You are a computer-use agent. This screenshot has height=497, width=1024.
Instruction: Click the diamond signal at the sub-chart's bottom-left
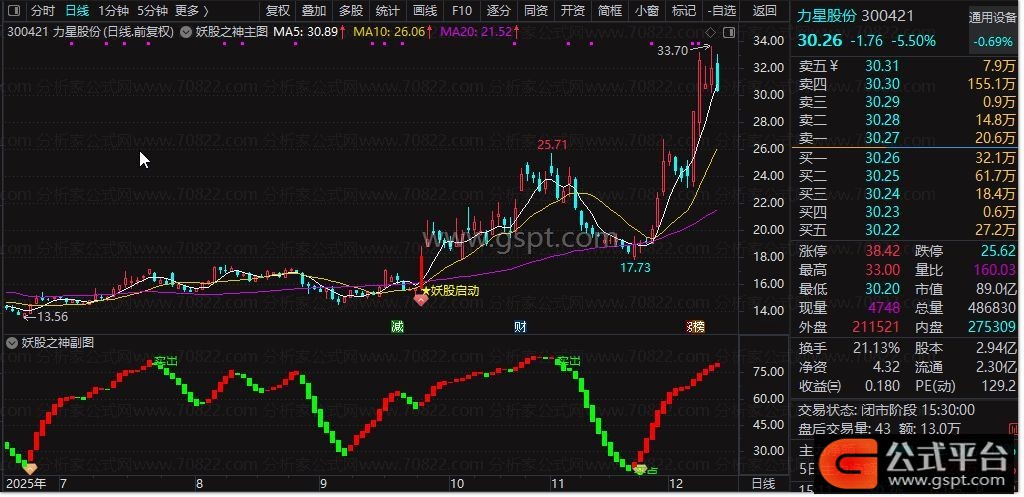[29, 468]
